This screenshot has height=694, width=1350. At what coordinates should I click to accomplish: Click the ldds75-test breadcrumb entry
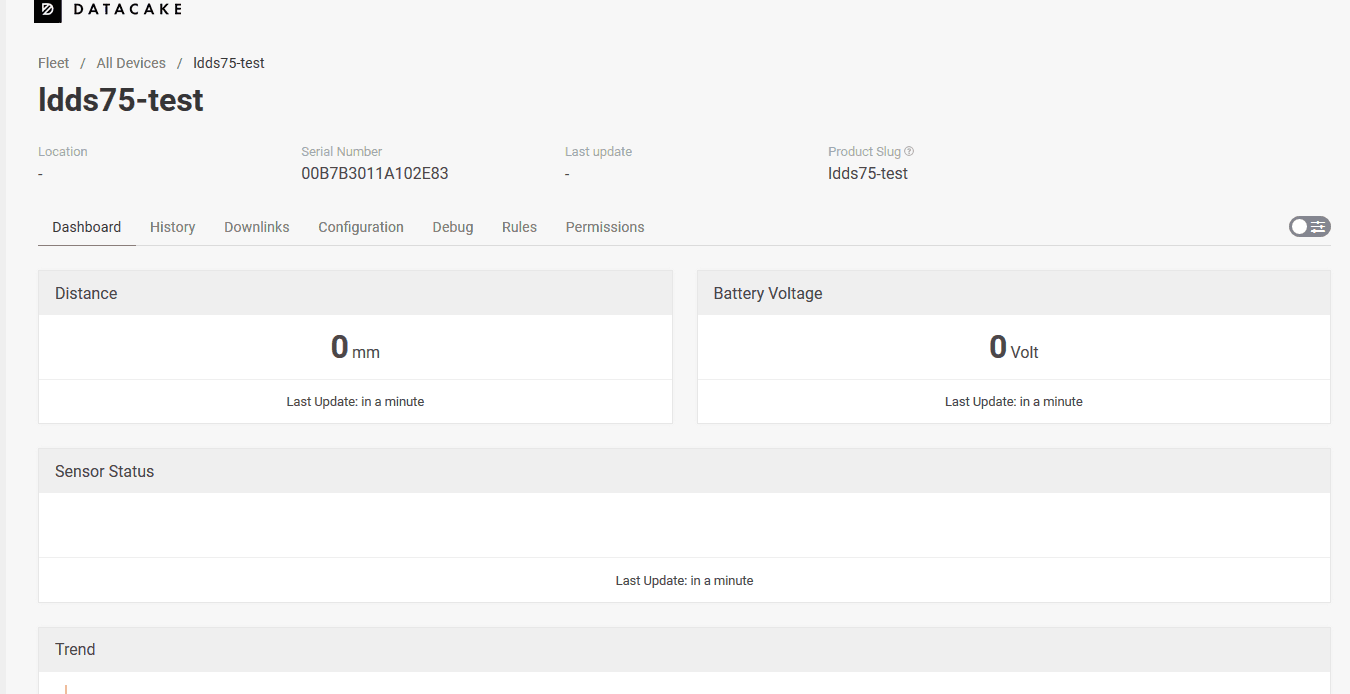229,63
